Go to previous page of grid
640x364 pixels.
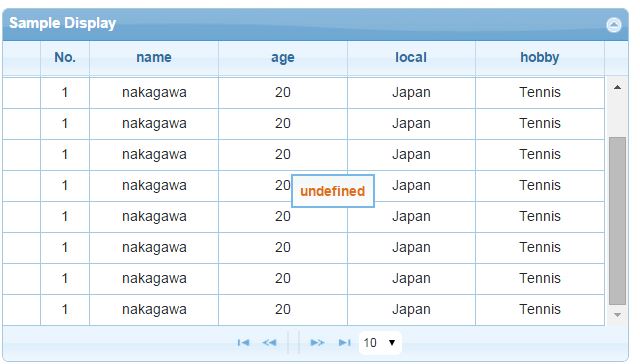(x=269, y=342)
